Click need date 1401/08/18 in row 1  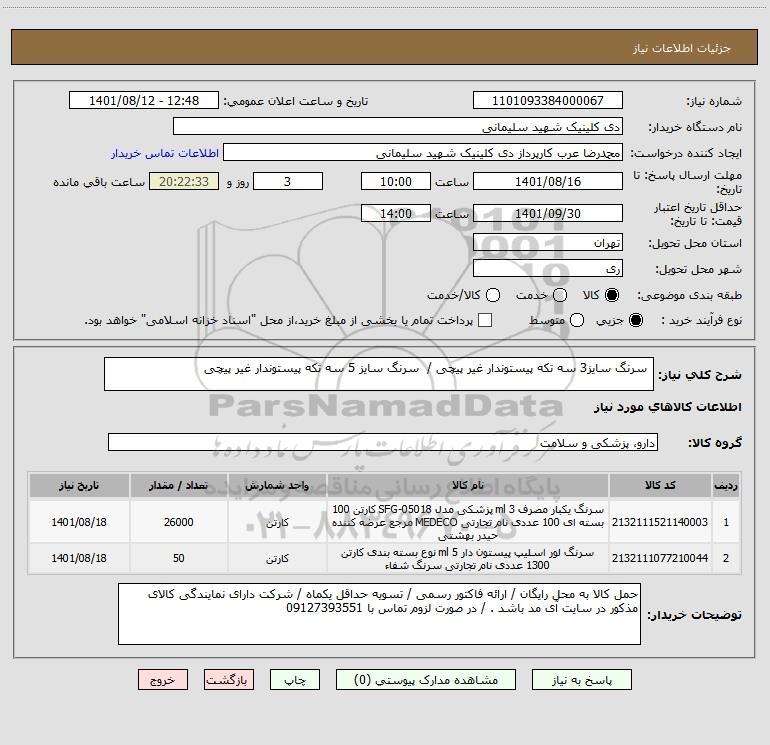(x=79, y=522)
